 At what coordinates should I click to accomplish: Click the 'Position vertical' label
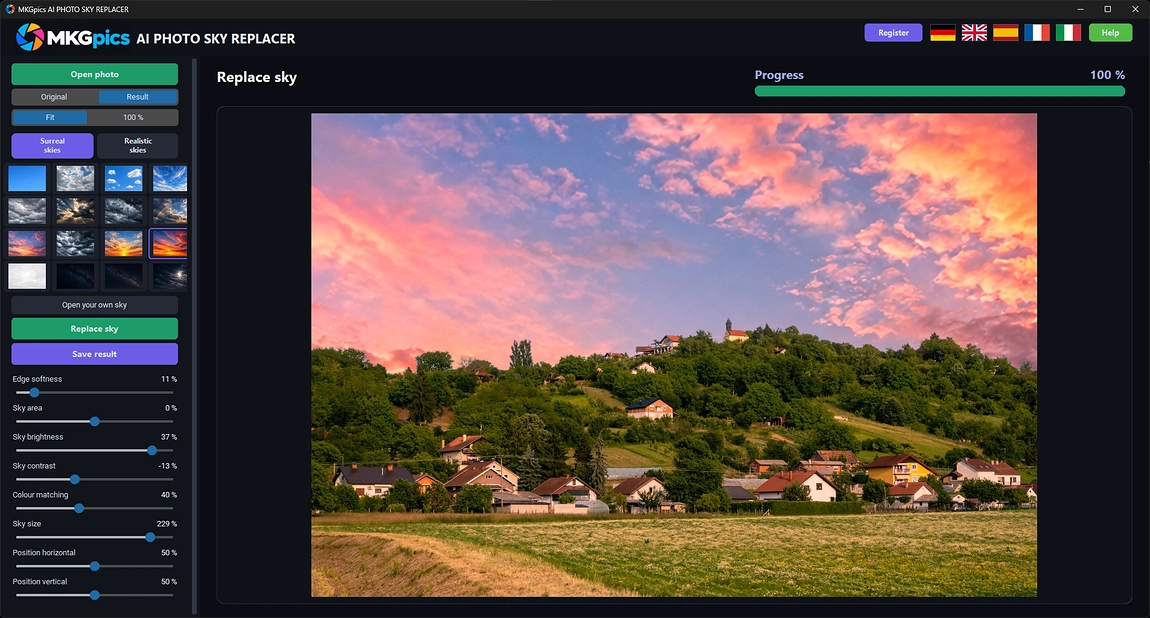(x=40, y=581)
